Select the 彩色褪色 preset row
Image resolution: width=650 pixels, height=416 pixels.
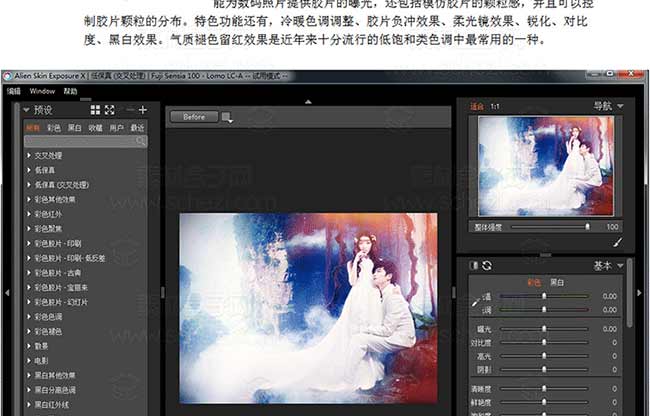click(85, 331)
